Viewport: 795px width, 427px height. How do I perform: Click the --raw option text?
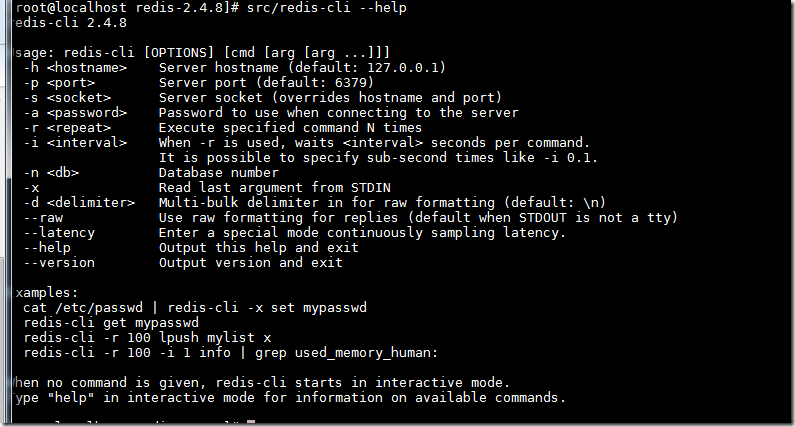pyautogui.click(x=44, y=218)
